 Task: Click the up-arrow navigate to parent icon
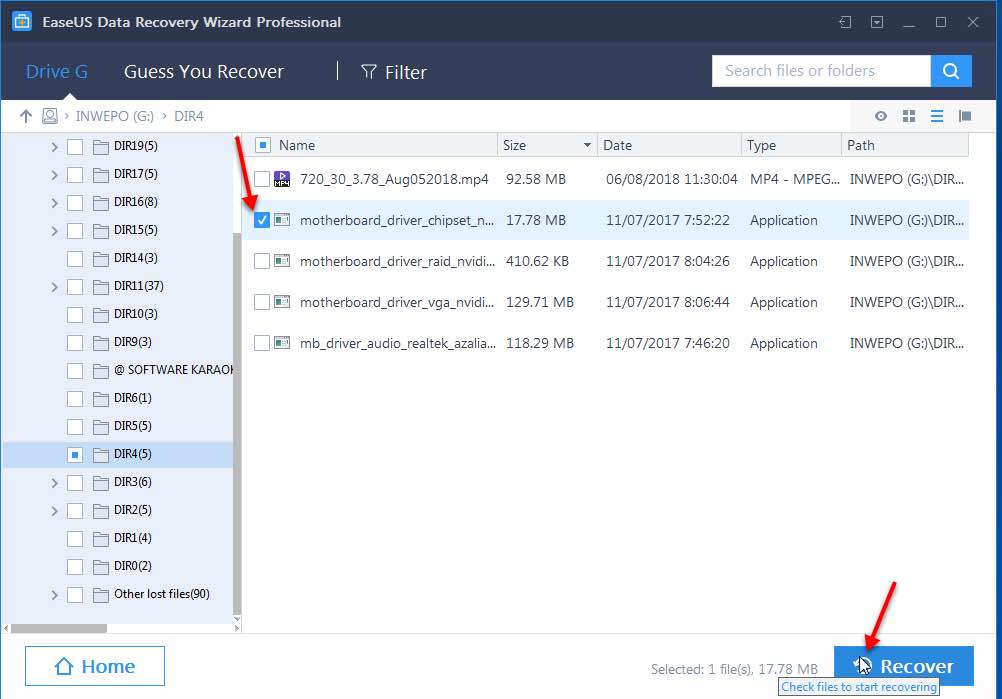click(26, 116)
